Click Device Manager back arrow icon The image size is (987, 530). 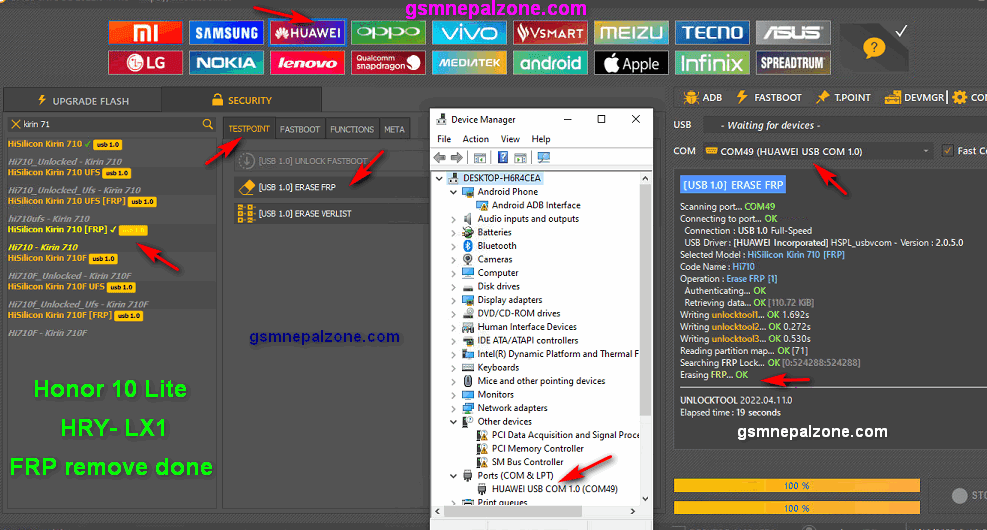pos(440,157)
